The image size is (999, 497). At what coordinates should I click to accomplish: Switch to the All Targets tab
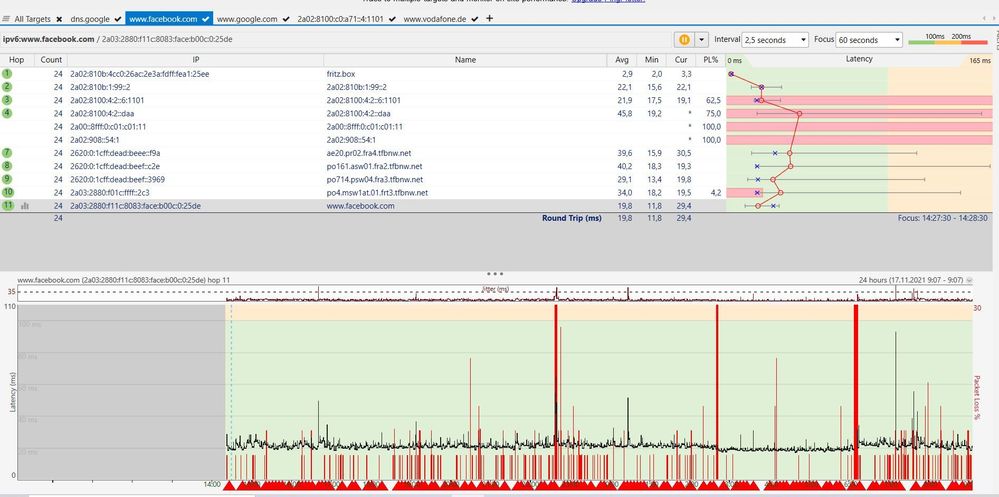pyautogui.click(x=33, y=19)
